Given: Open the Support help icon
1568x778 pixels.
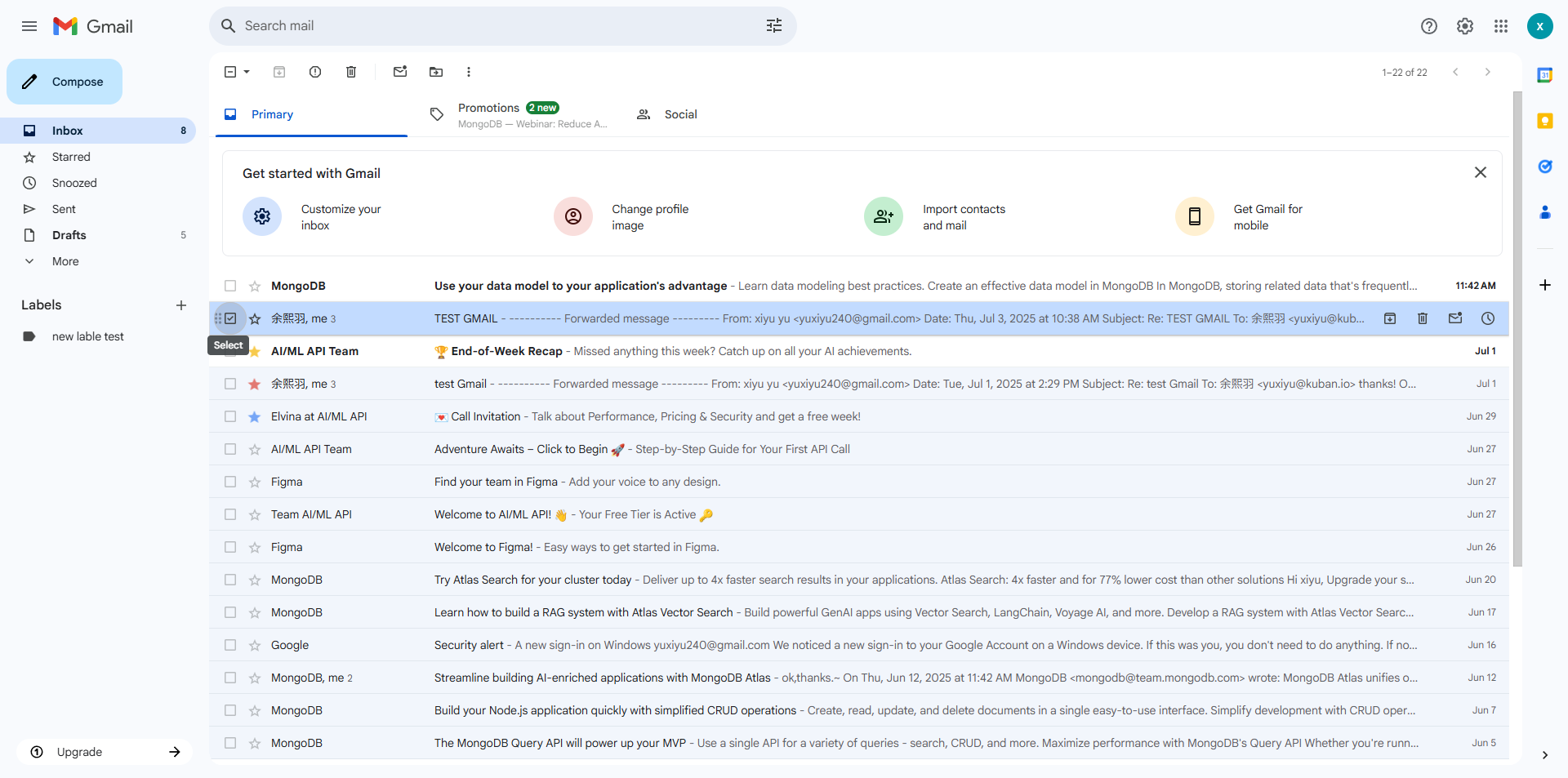Looking at the screenshot, I should (x=1429, y=26).
